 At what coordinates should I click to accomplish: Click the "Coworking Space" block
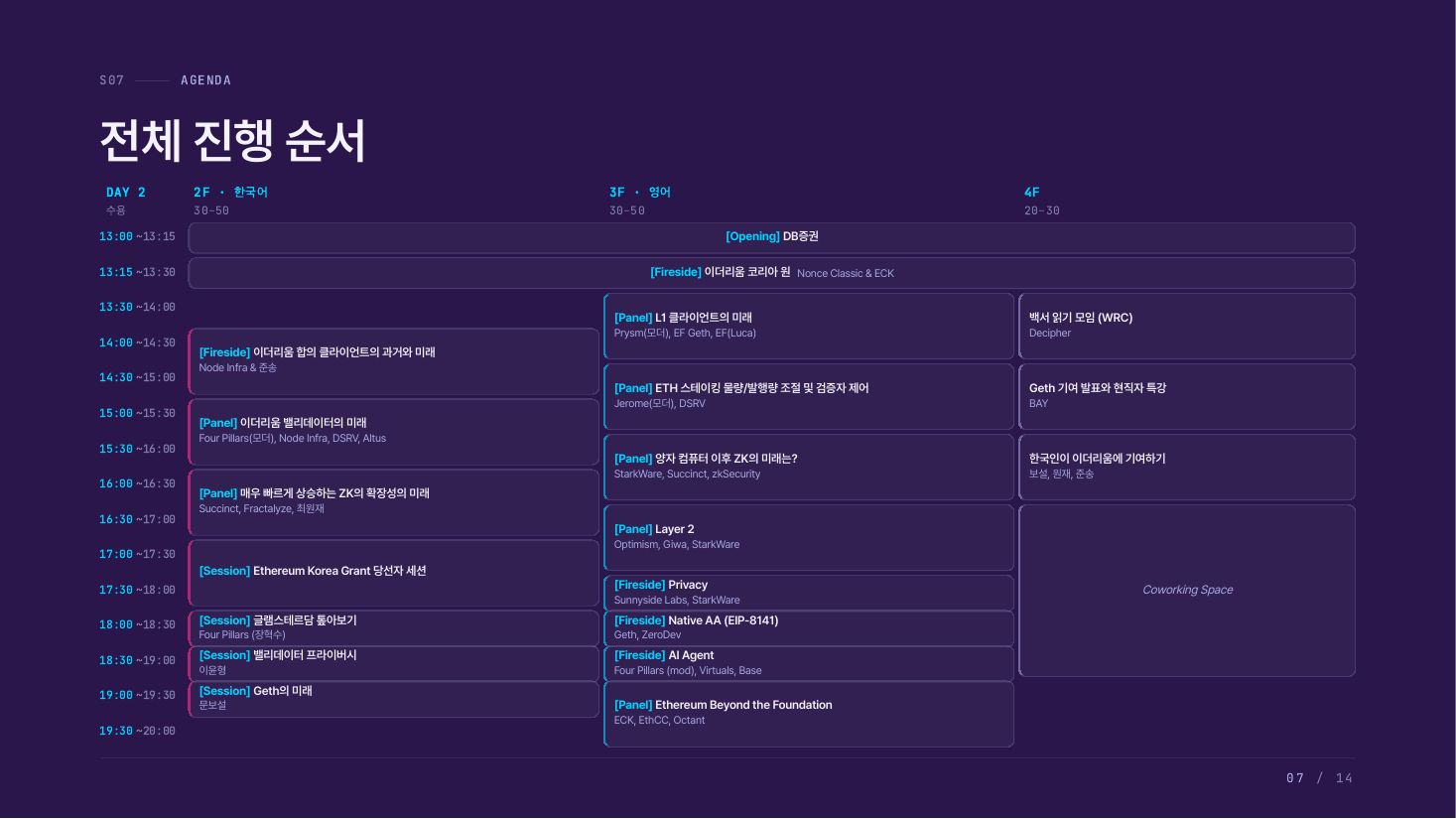point(1187,591)
